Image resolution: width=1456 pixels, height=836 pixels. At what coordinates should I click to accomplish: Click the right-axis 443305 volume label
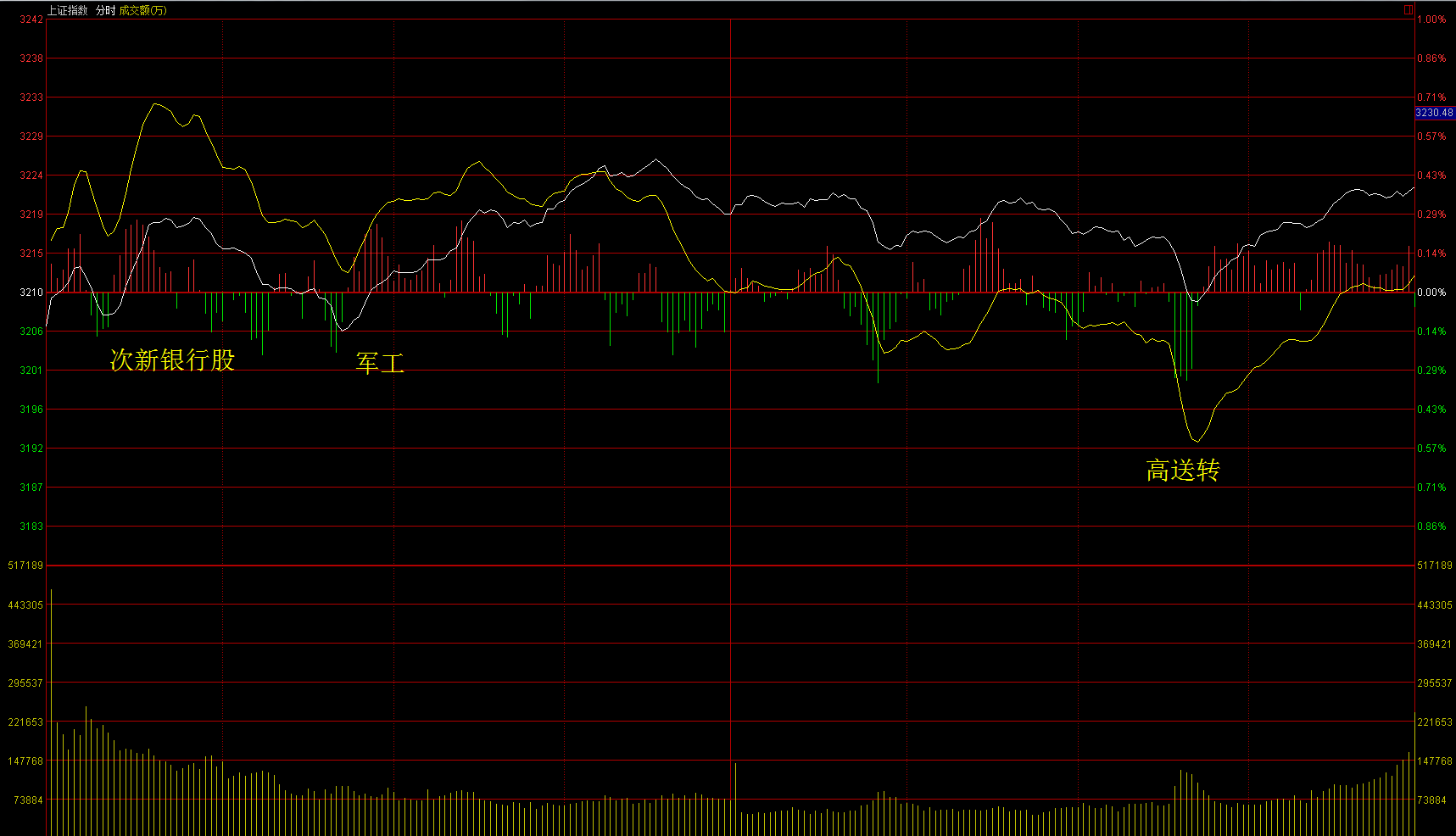1435,605
